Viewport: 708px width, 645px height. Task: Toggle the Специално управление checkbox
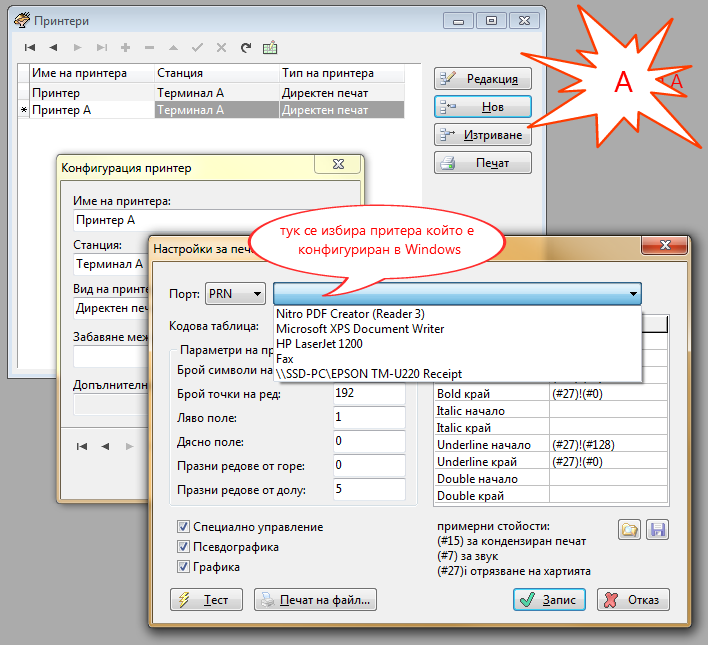(183, 527)
